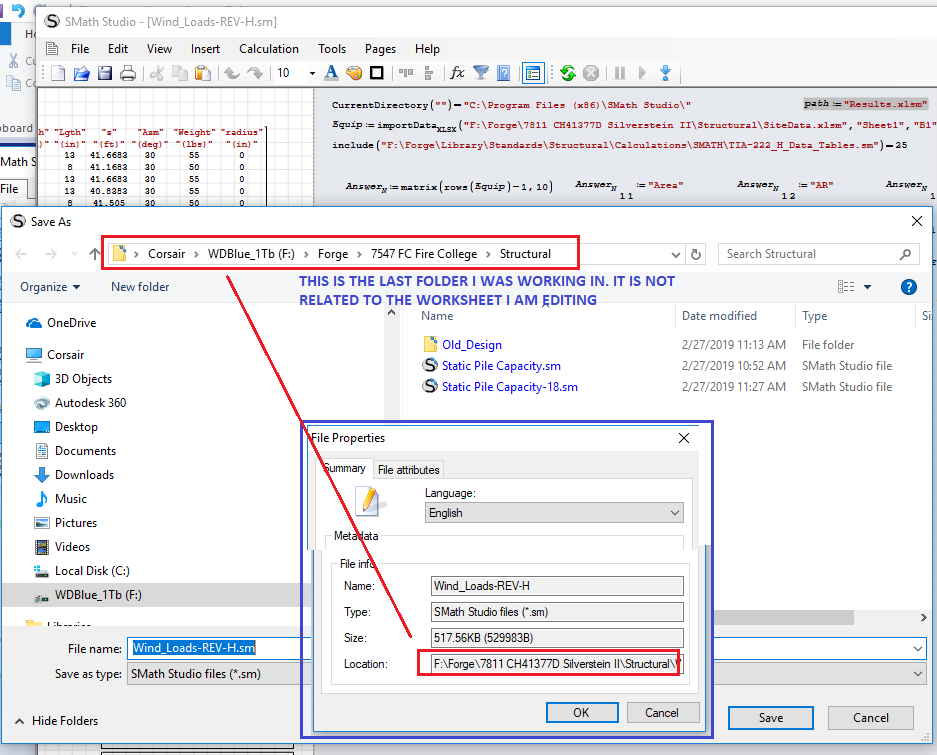Click the save disk icon in SMath toolbar
Screen dimensions: 937x755
pos(105,73)
